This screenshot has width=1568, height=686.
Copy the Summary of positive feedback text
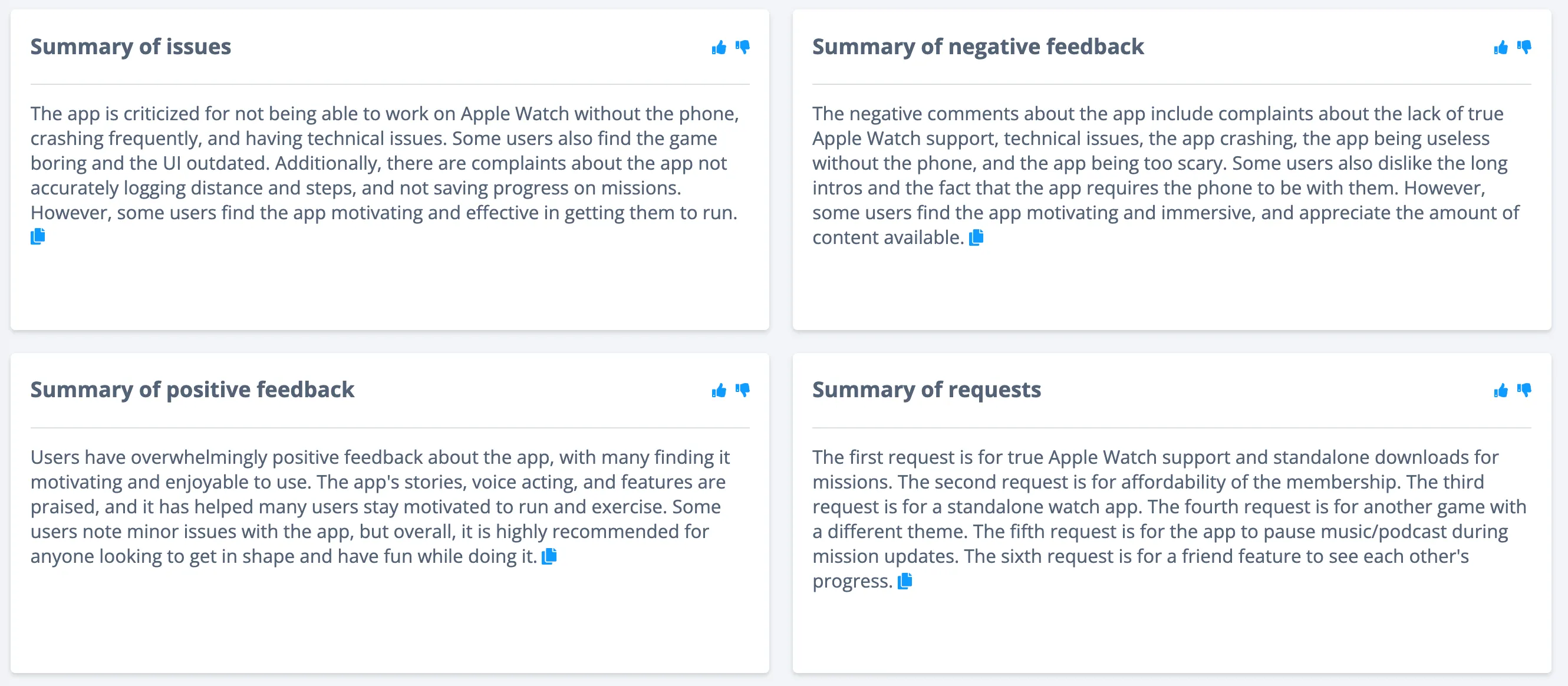click(x=549, y=556)
